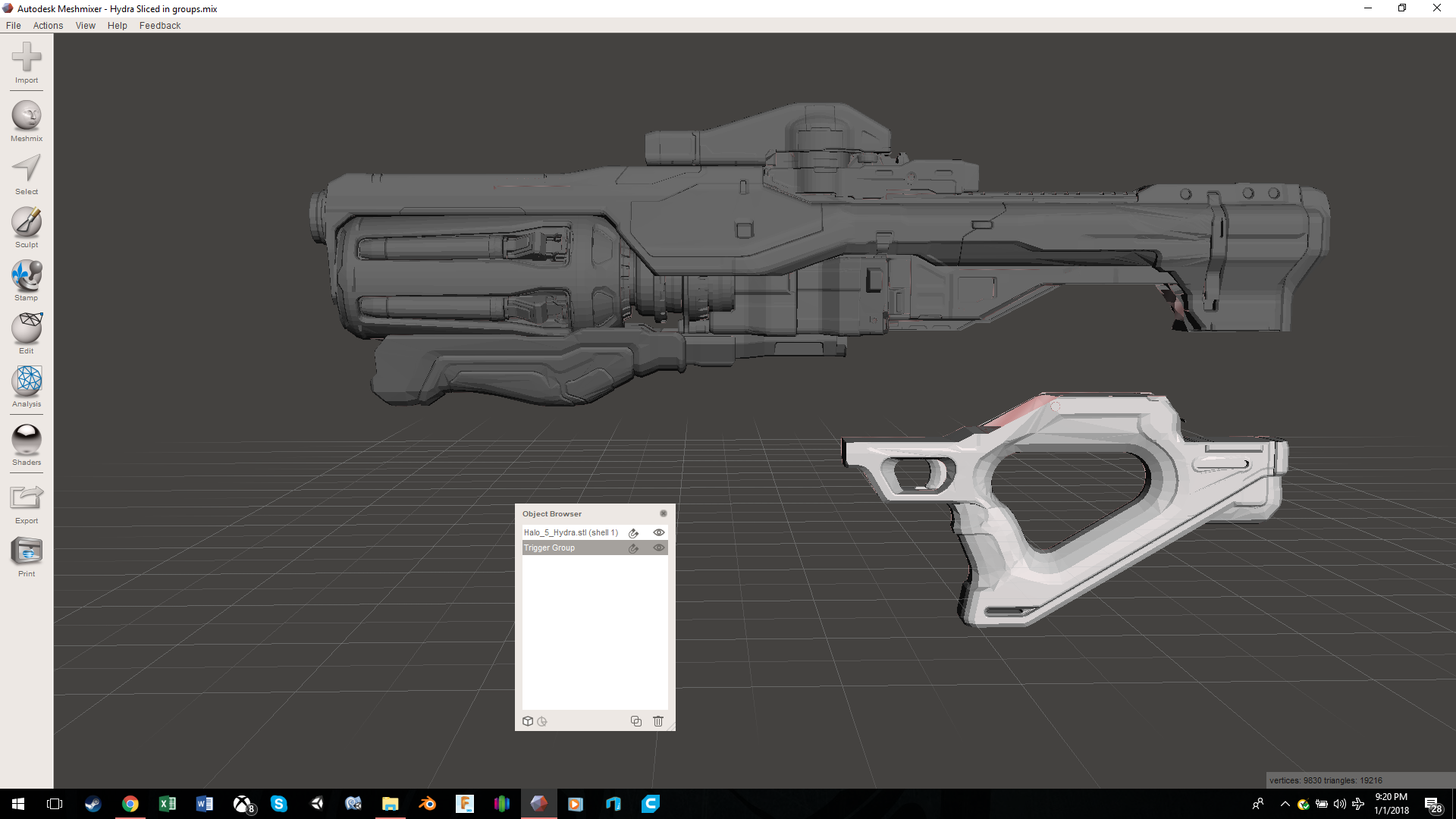Select Halo_5_Hydra.stl (shell 1) row
Screen dimensions: 1456x819
tap(595, 532)
